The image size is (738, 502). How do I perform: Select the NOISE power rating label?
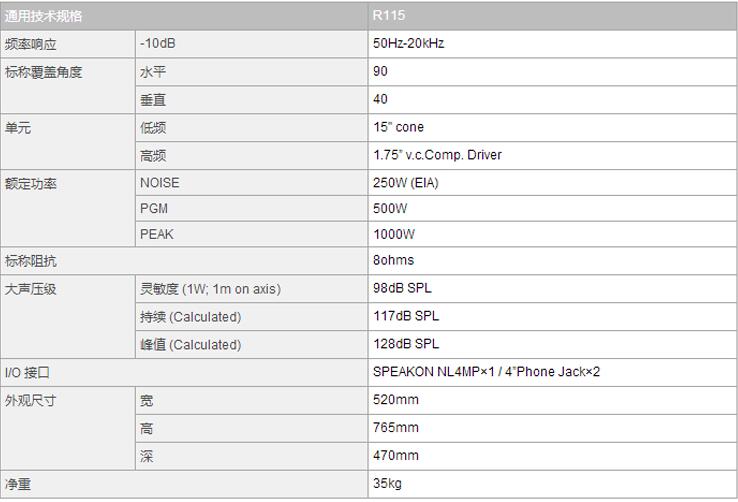tap(160, 183)
